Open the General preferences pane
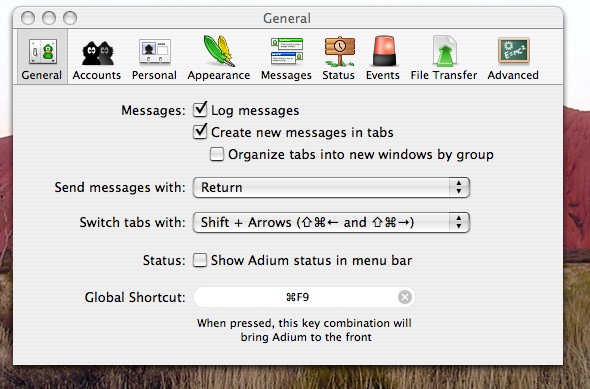The image size is (590, 389). pos(42,57)
